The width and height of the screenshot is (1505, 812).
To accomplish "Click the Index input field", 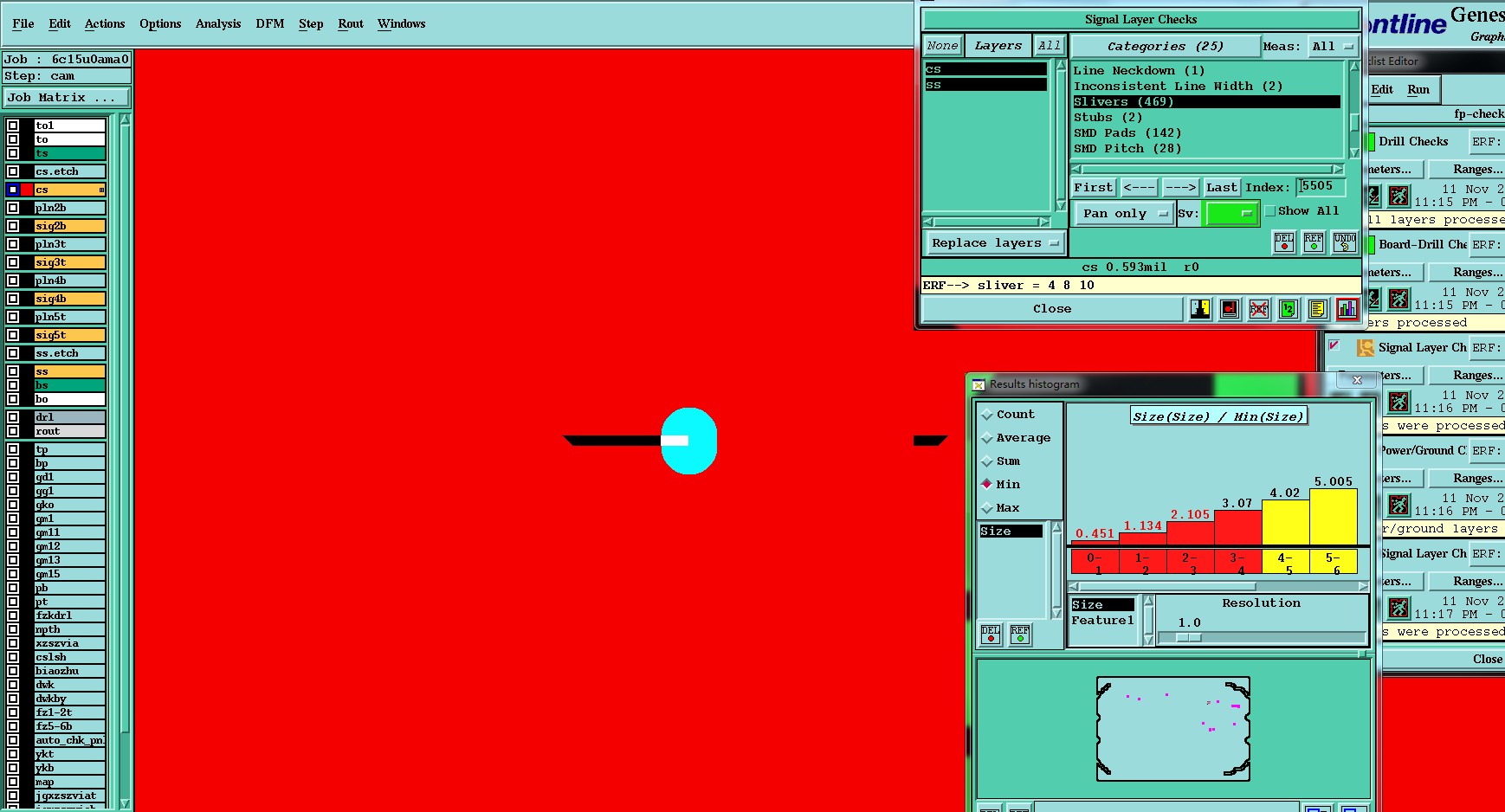I will 1321,187.
